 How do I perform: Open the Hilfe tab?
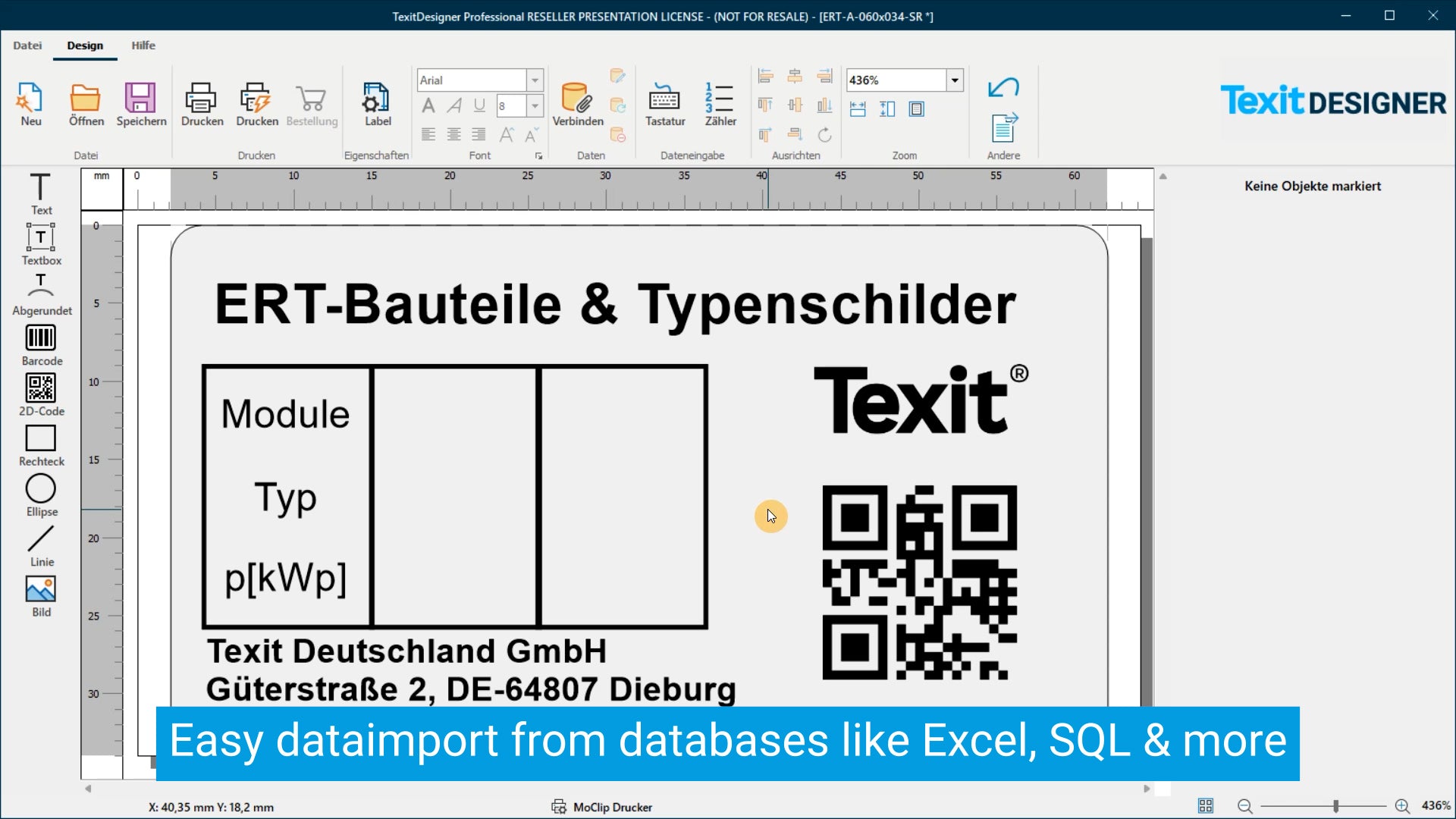tap(143, 45)
